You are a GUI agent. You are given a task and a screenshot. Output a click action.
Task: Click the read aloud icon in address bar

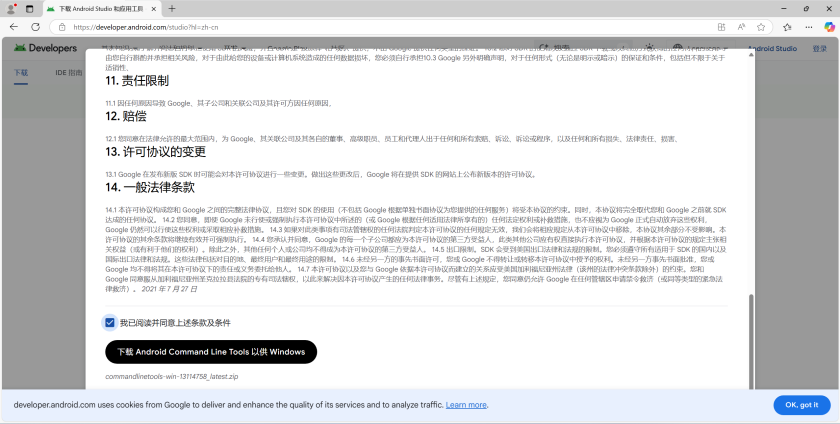(741, 27)
